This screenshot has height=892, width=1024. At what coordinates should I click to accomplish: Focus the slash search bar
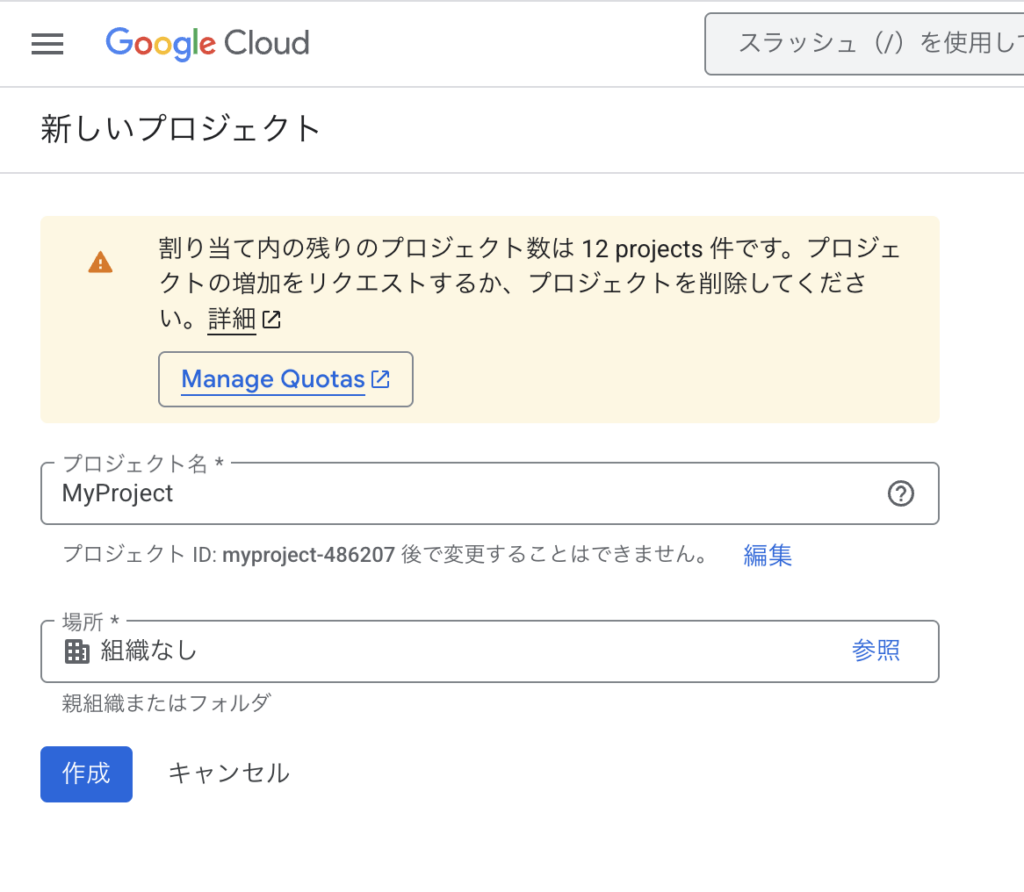[864, 44]
